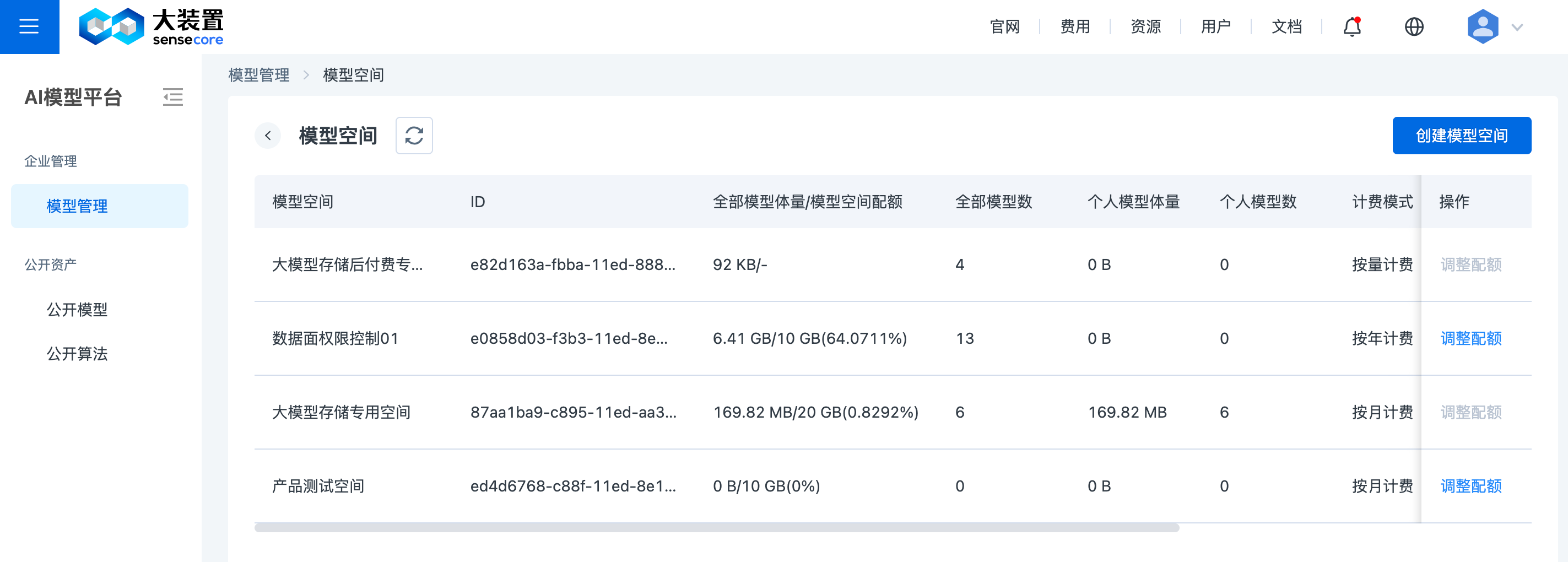
Task: Open 官网 in the top navigation
Action: point(1004,27)
